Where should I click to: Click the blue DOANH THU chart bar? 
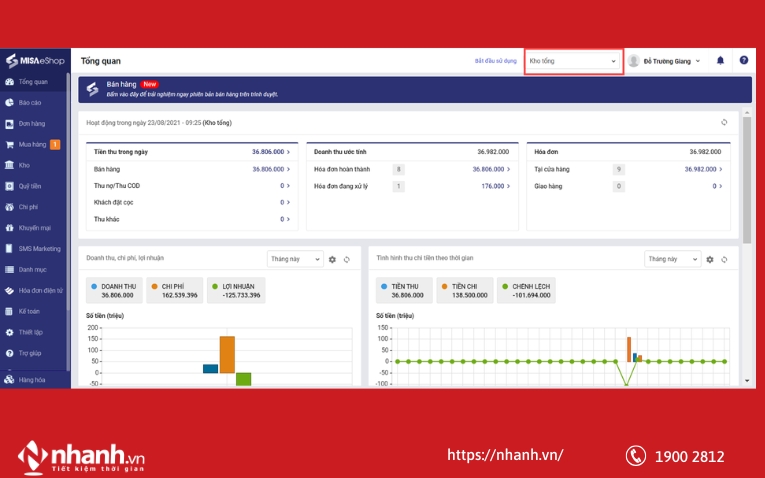pos(211,369)
